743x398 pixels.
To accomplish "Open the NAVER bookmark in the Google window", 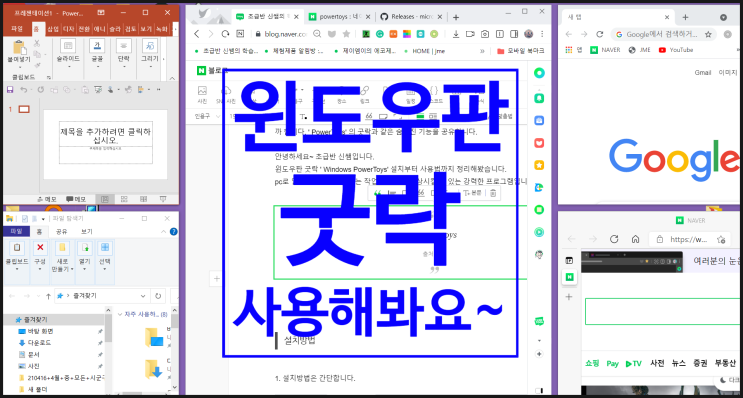I will pos(605,50).
